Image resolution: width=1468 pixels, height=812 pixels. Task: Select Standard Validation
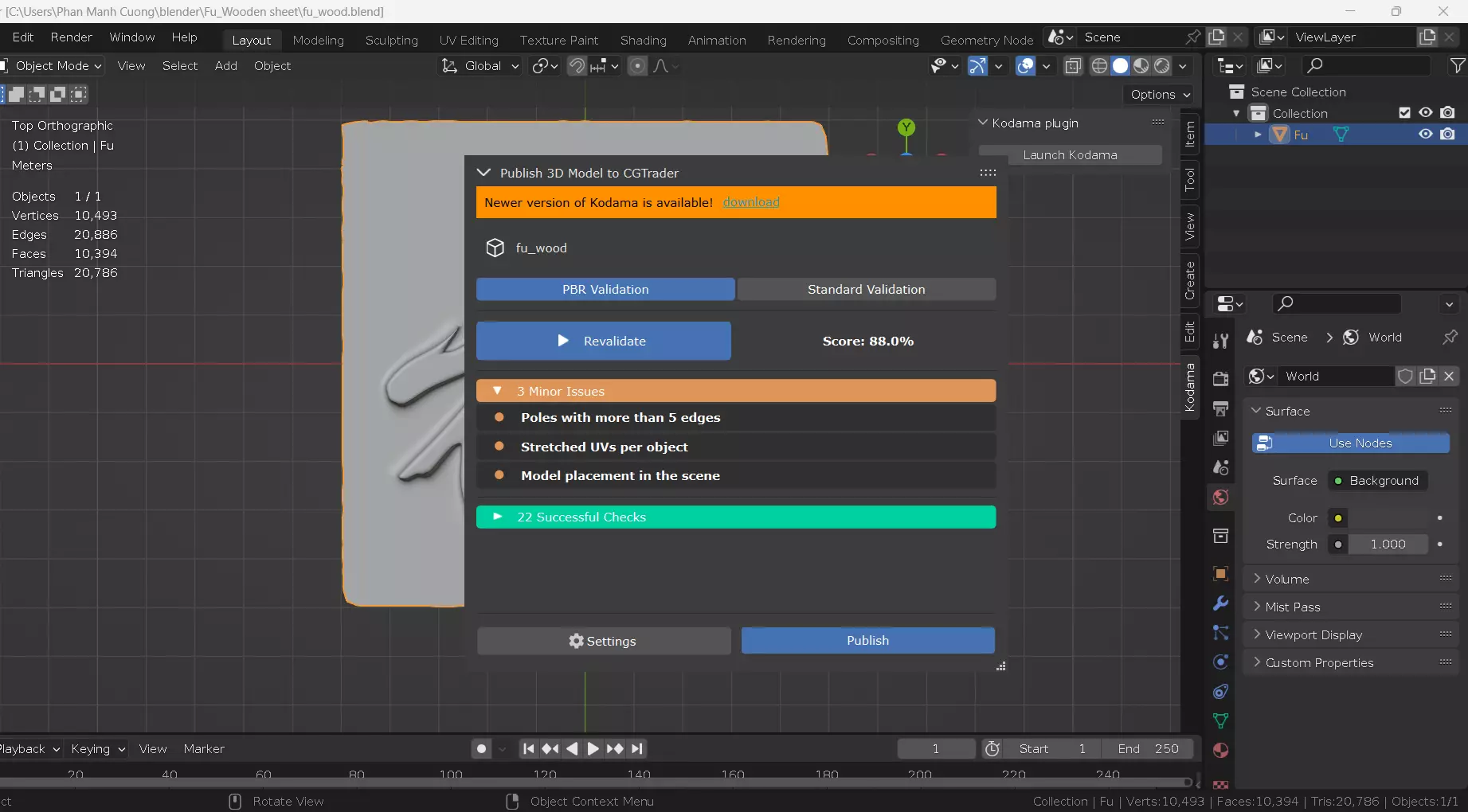867,289
